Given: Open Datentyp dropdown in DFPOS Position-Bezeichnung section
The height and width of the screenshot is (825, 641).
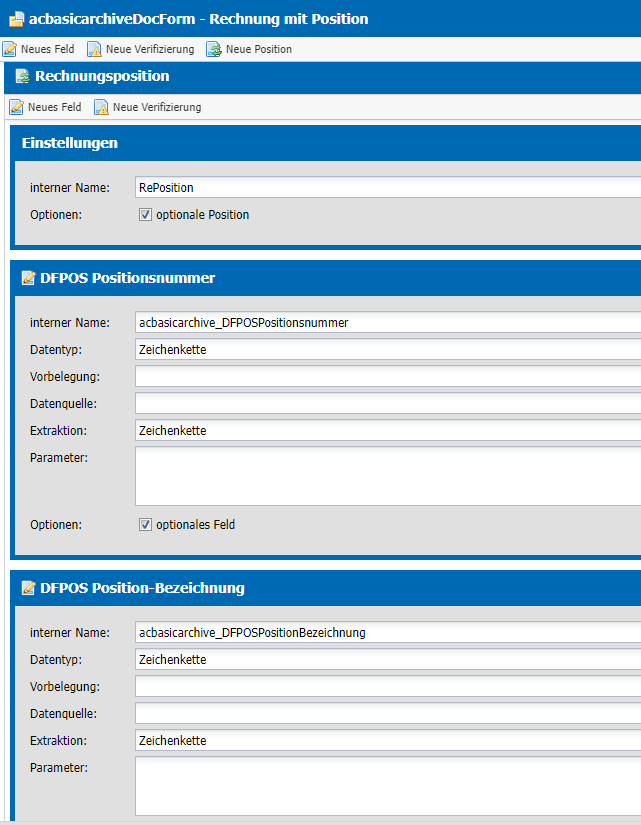Looking at the screenshot, I should pyautogui.click(x=387, y=659).
